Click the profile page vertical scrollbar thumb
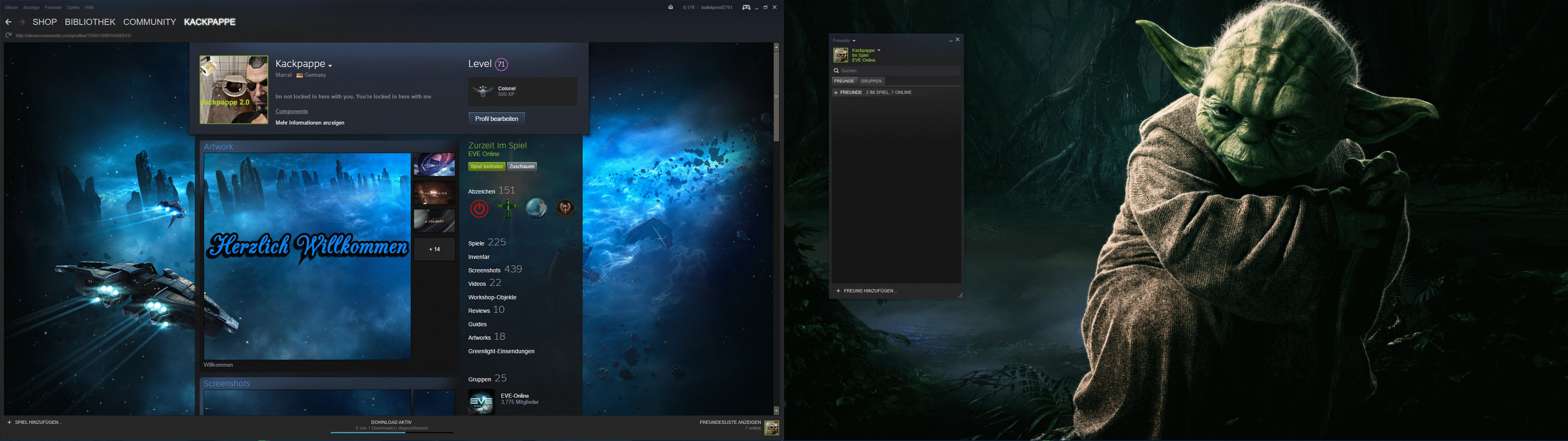Image resolution: width=1568 pixels, height=441 pixels. 776,96
